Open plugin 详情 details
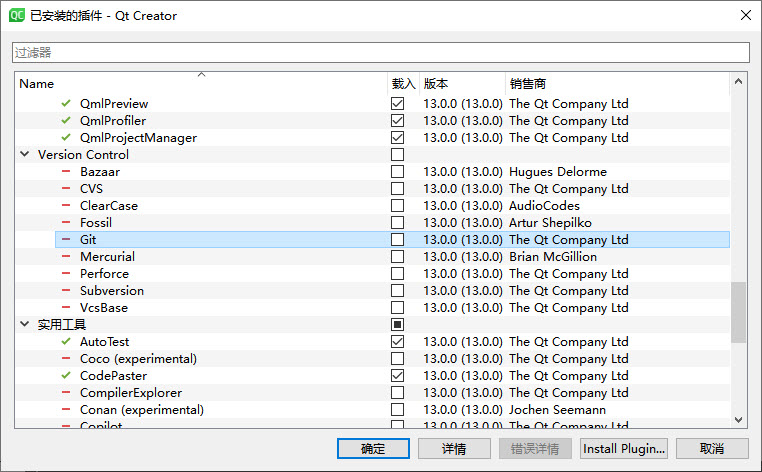This screenshot has width=762, height=472. pos(454,448)
